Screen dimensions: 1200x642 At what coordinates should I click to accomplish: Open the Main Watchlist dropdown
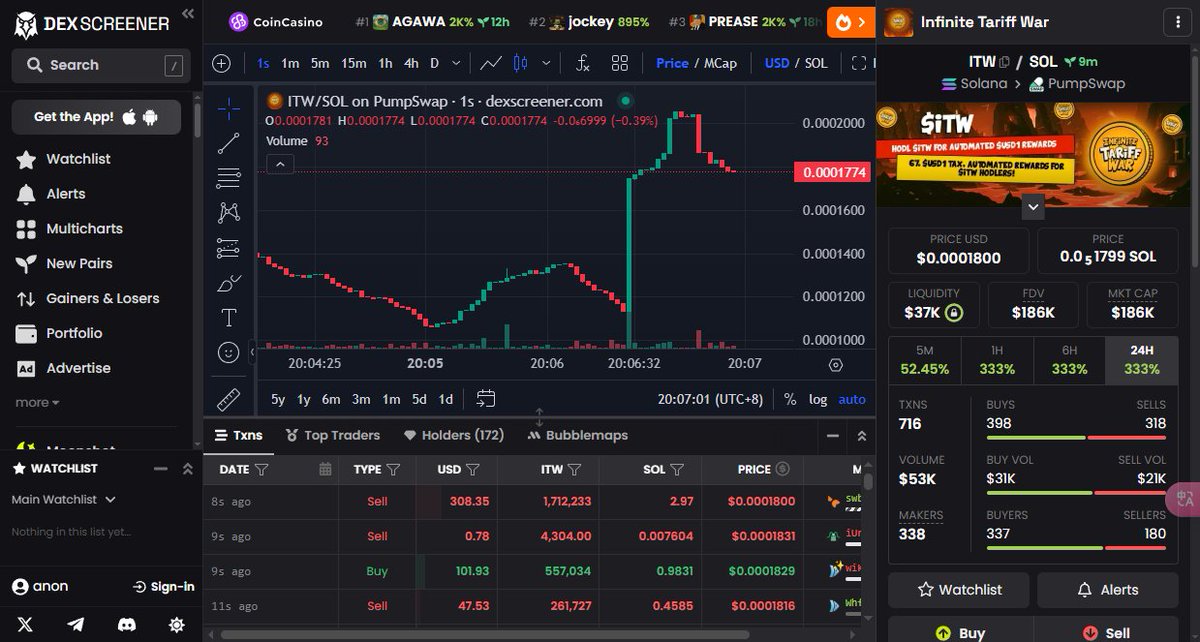coord(63,499)
